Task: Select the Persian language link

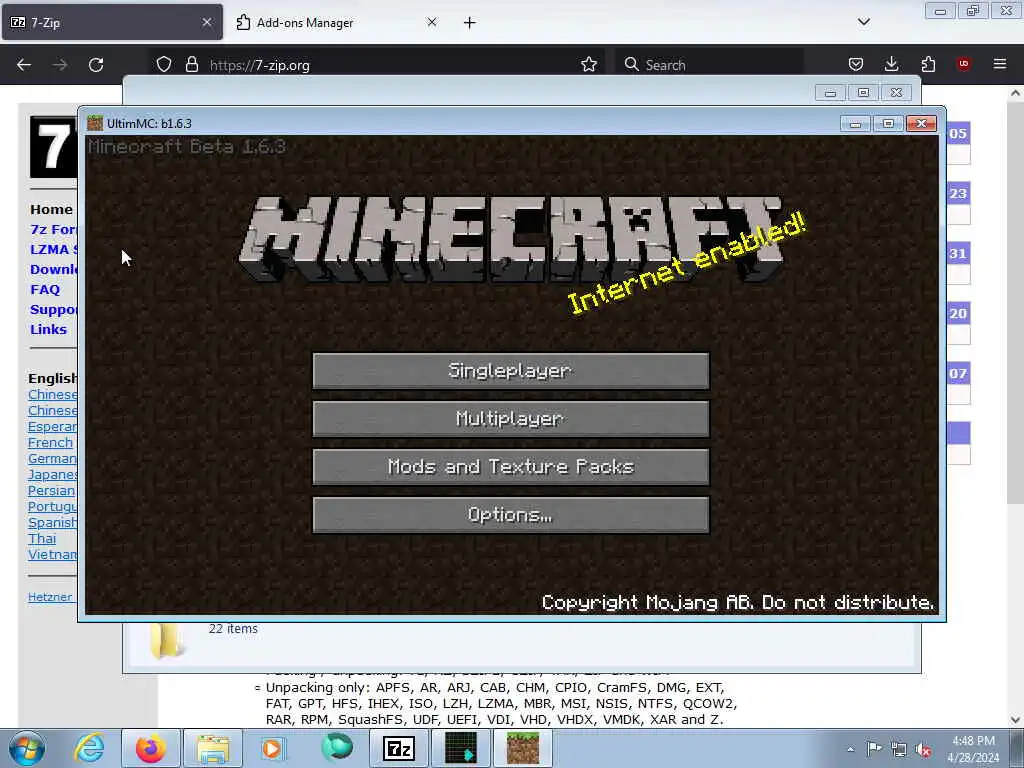Action: click(x=52, y=490)
